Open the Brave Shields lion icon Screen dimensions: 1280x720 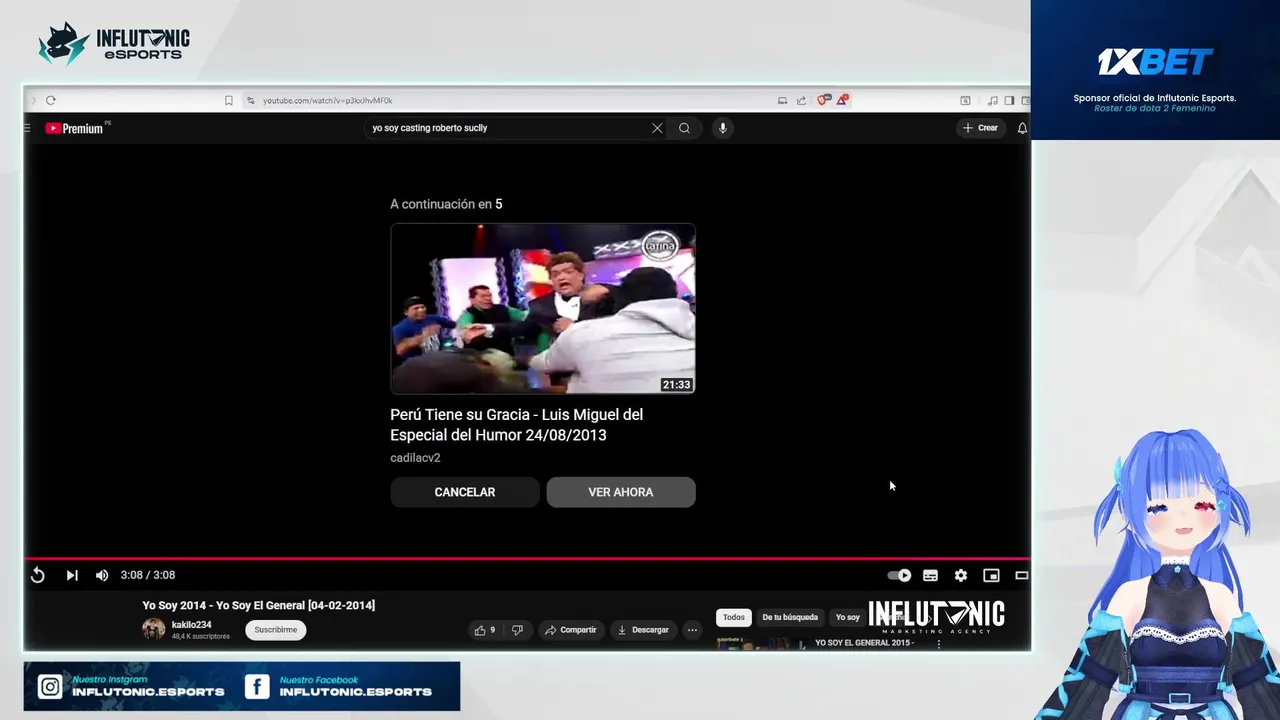pyautogui.click(x=823, y=100)
